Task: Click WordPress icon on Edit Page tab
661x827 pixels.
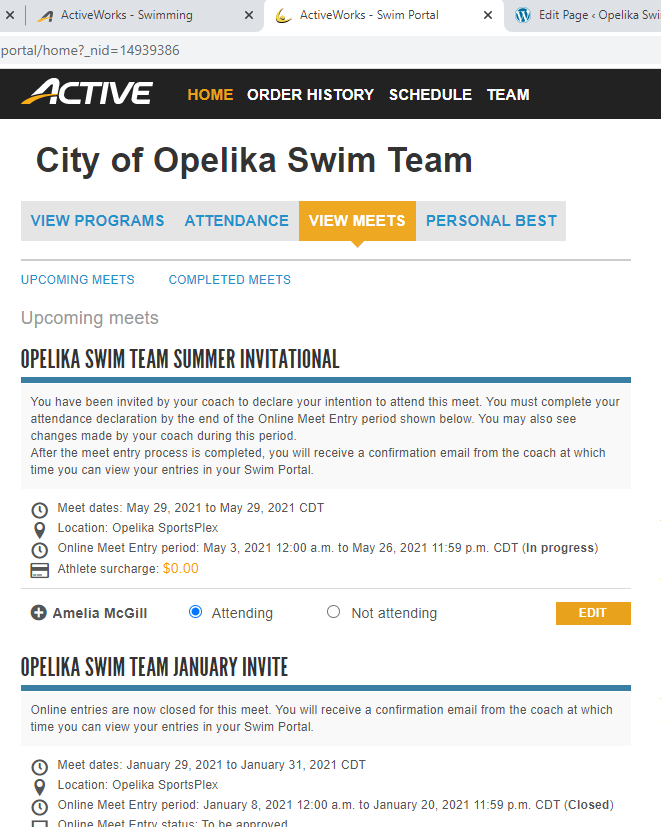Action: pyautogui.click(x=523, y=15)
